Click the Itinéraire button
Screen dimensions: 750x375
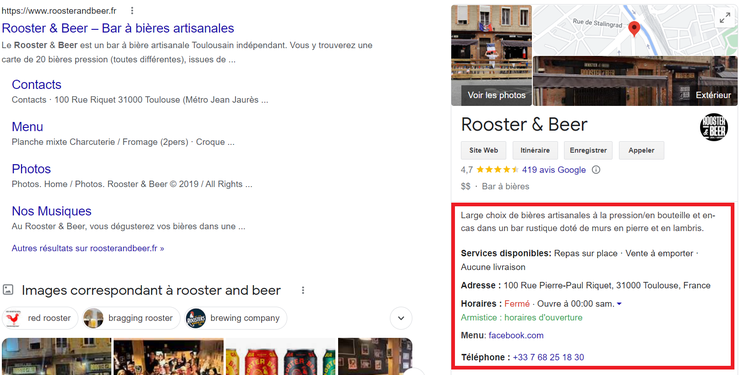point(535,150)
